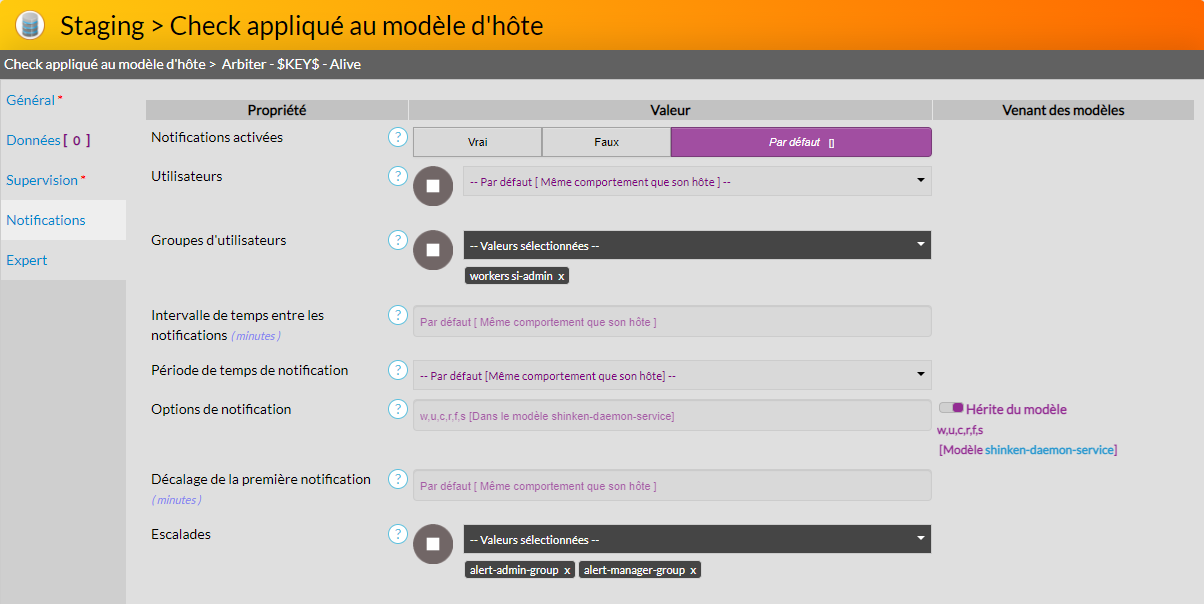Image resolution: width=1204 pixels, height=604 pixels.
Task: Open the shinken-daemon-service model link
Action: [x=1048, y=450]
